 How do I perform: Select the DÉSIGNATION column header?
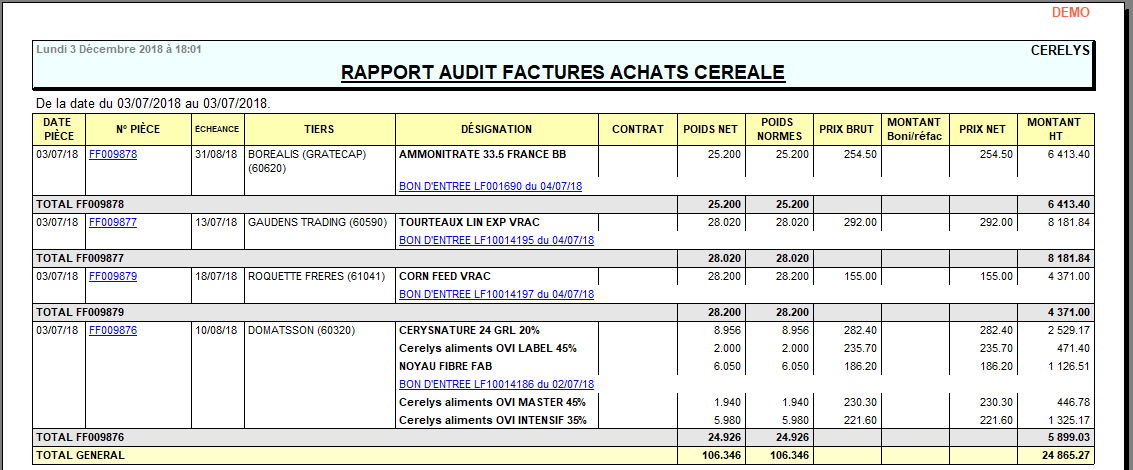click(496, 129)
